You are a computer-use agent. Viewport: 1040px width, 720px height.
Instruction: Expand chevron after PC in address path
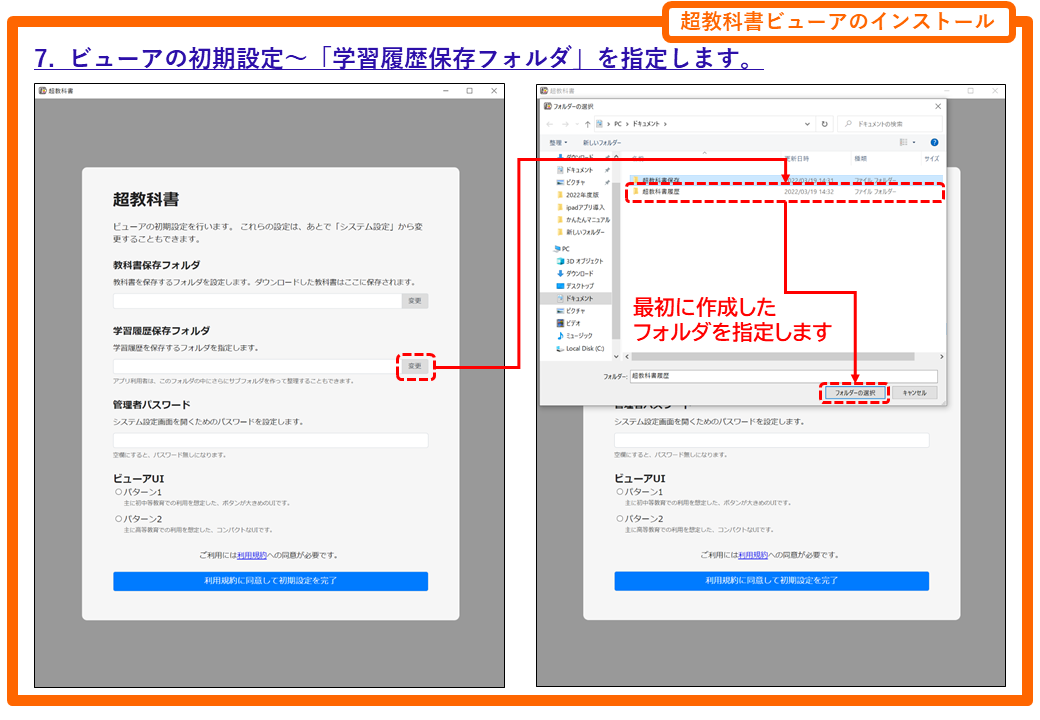tap(627, 124)
